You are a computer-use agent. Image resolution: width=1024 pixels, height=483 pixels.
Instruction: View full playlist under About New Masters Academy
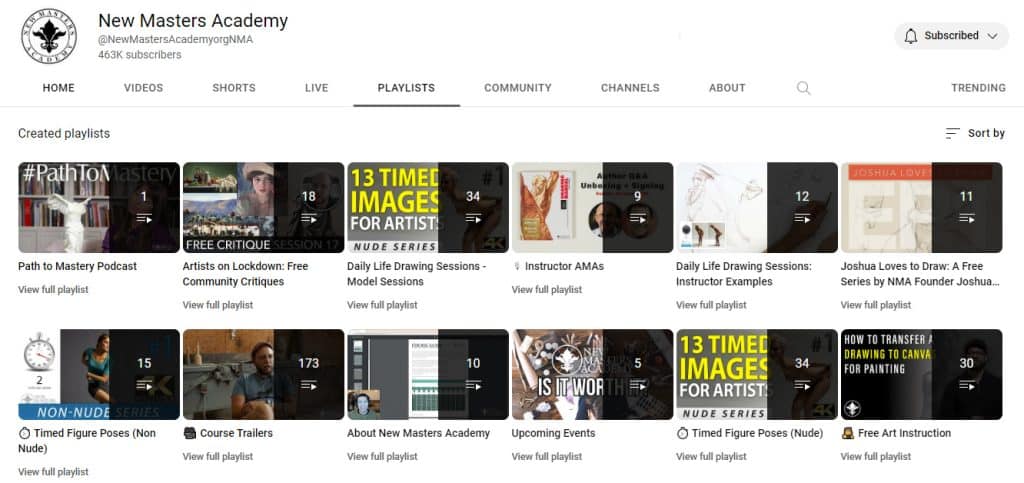click(383, 457)
